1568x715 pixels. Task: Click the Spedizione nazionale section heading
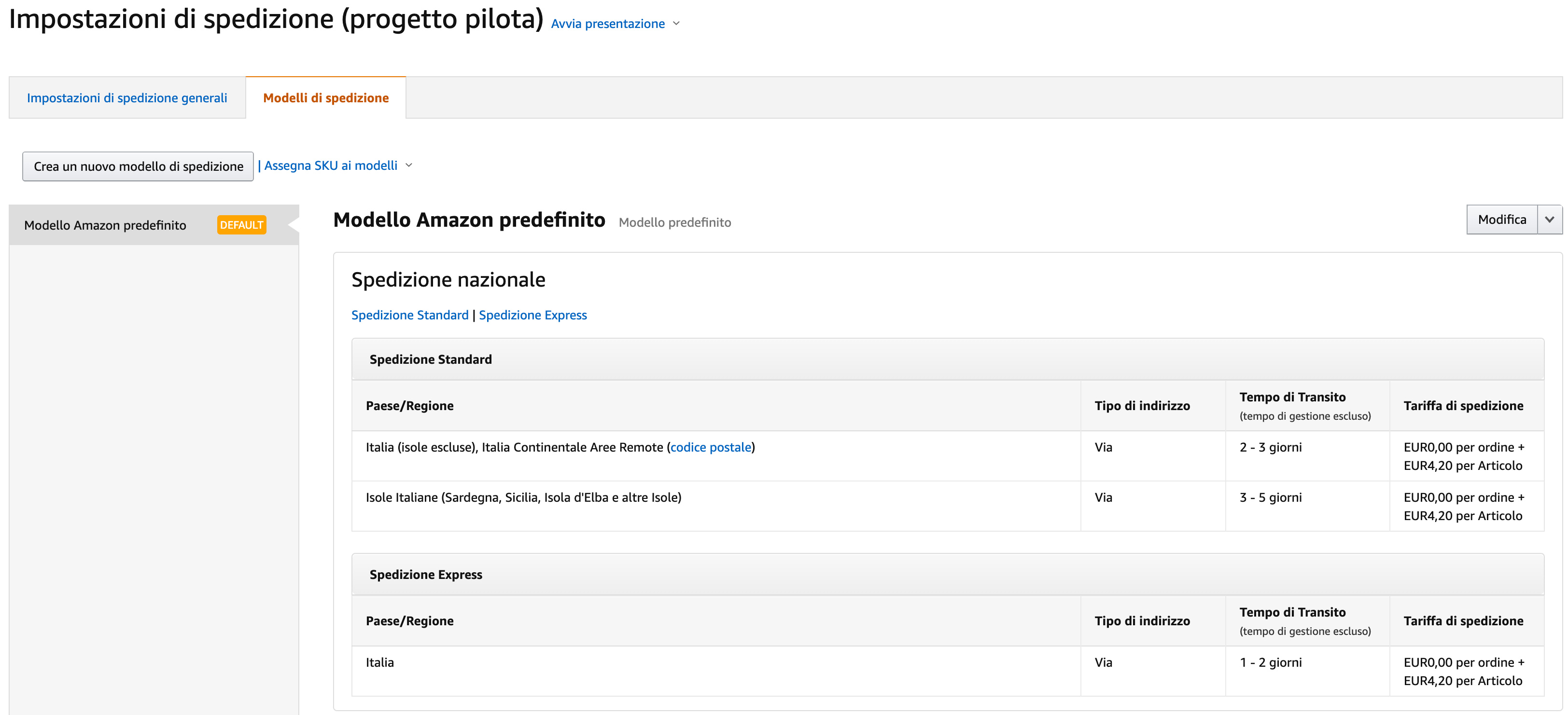pyautogui.click(x=448, y=280)
